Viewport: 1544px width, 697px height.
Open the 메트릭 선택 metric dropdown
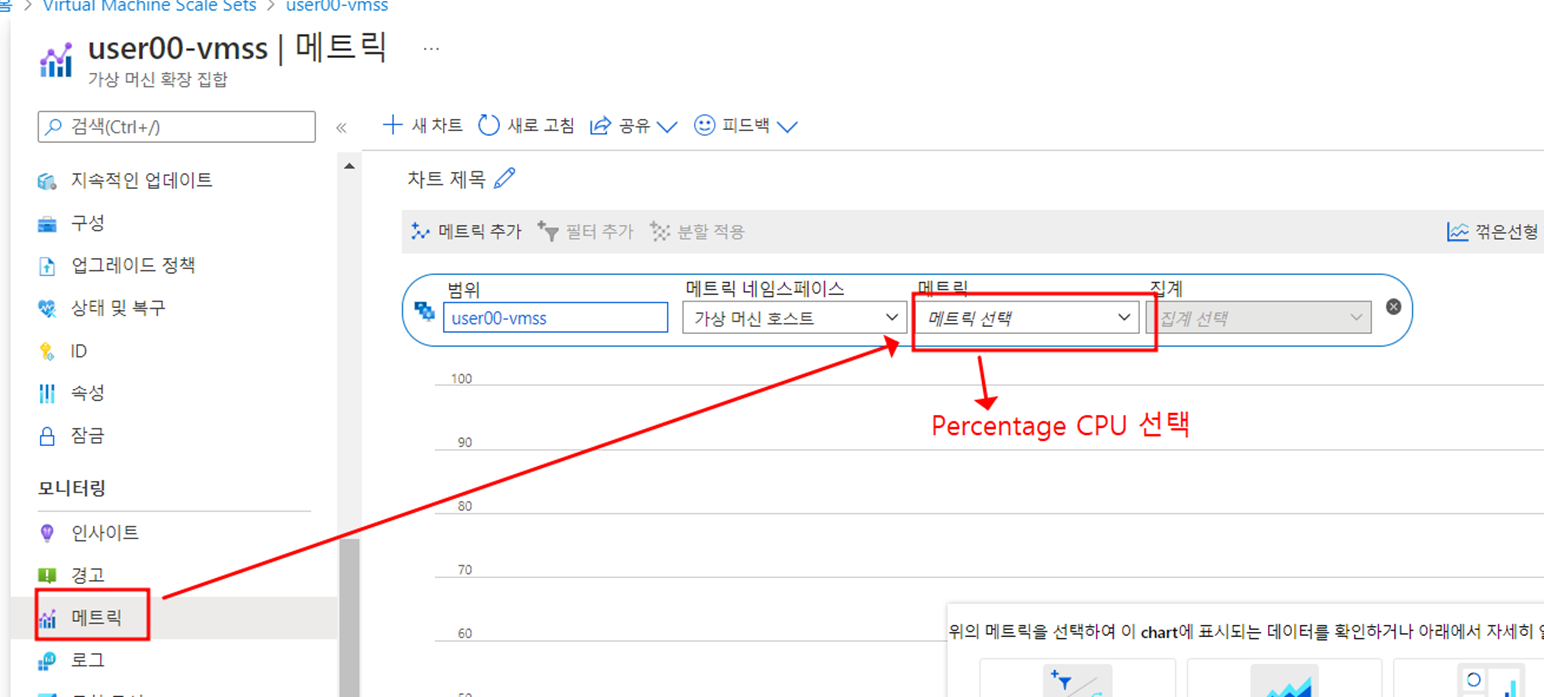tap(1025, 318)
